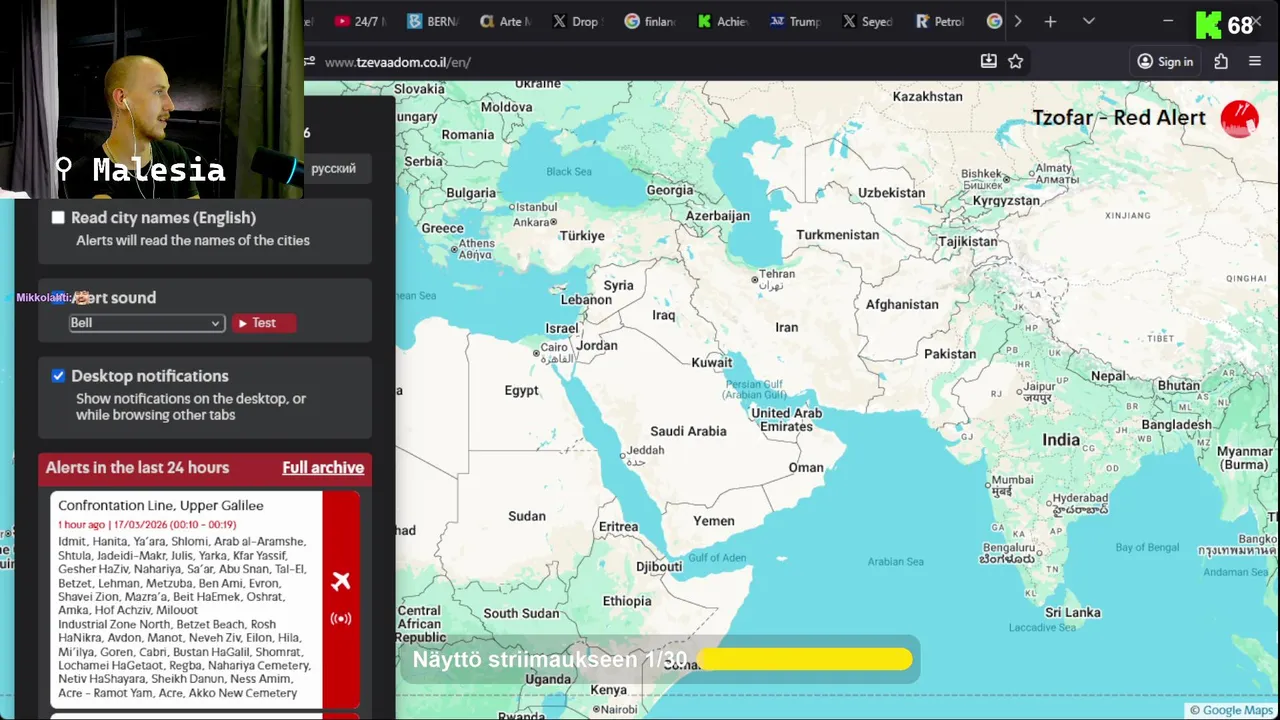
Task: Click the Sign in button
Action: pyautogui.click(x=1165, y=61)
